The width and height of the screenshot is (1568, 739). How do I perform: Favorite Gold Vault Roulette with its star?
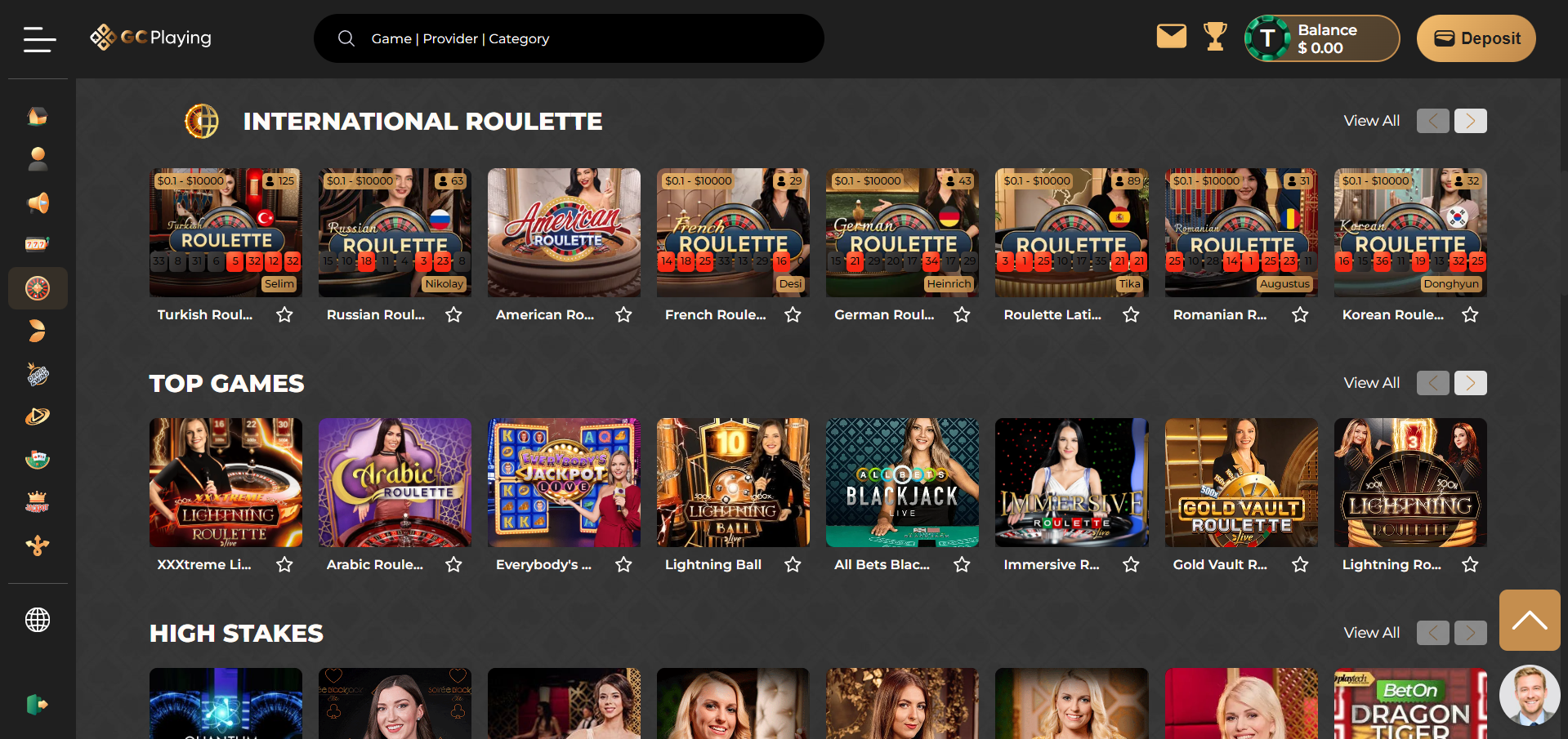[1300, 564]
